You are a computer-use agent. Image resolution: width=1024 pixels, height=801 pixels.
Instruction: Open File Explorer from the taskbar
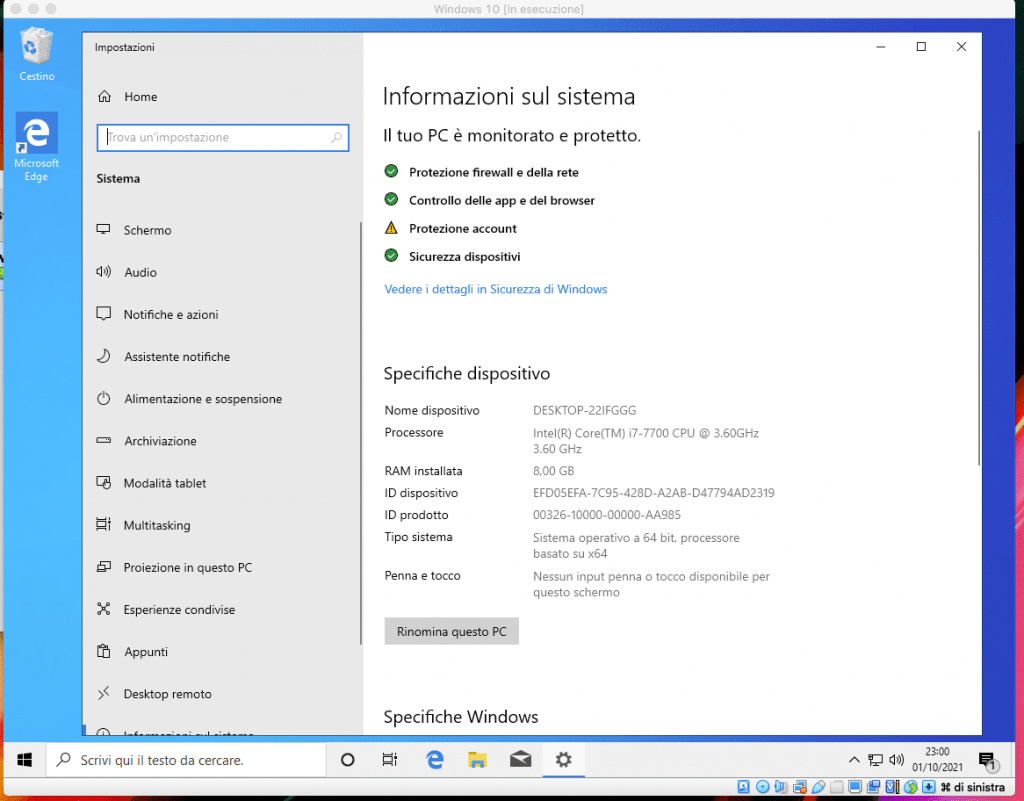pyautogui.click(x=477, y=760)
